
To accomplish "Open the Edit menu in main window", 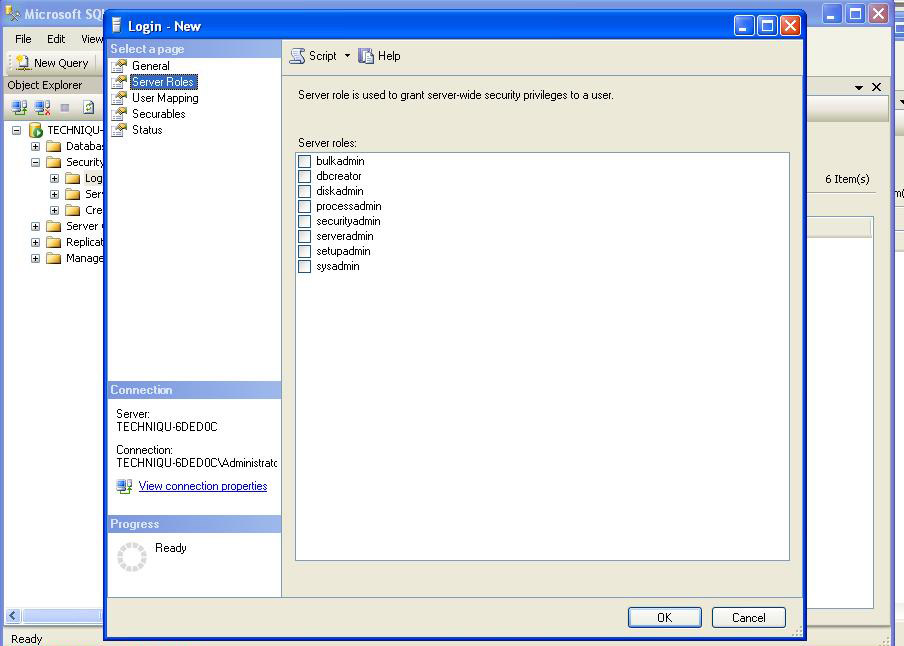I will point(56,39).
